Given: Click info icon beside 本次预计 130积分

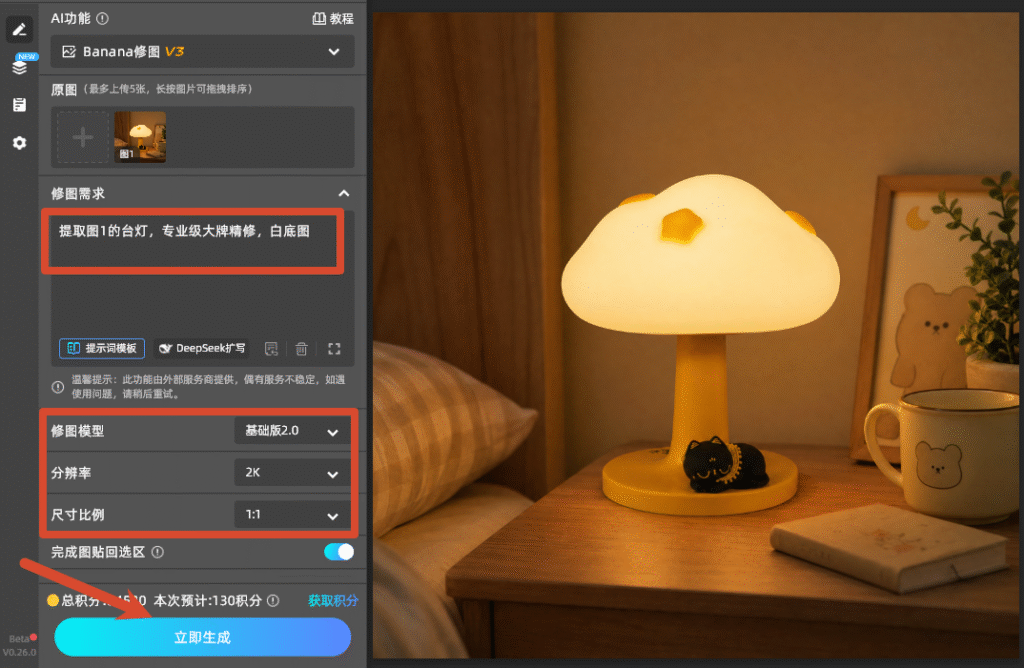Looking at the screenshot, I should 273,601.
